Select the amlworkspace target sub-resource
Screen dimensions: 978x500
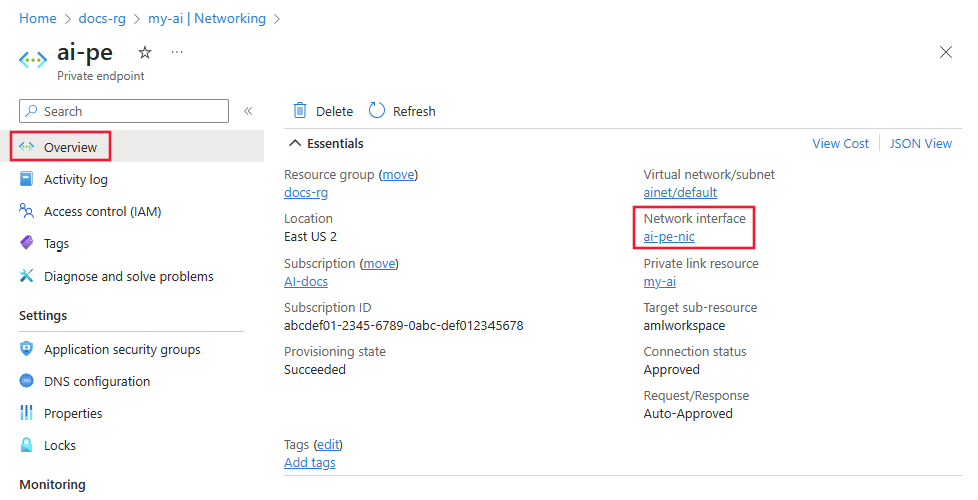coord(684,325)
